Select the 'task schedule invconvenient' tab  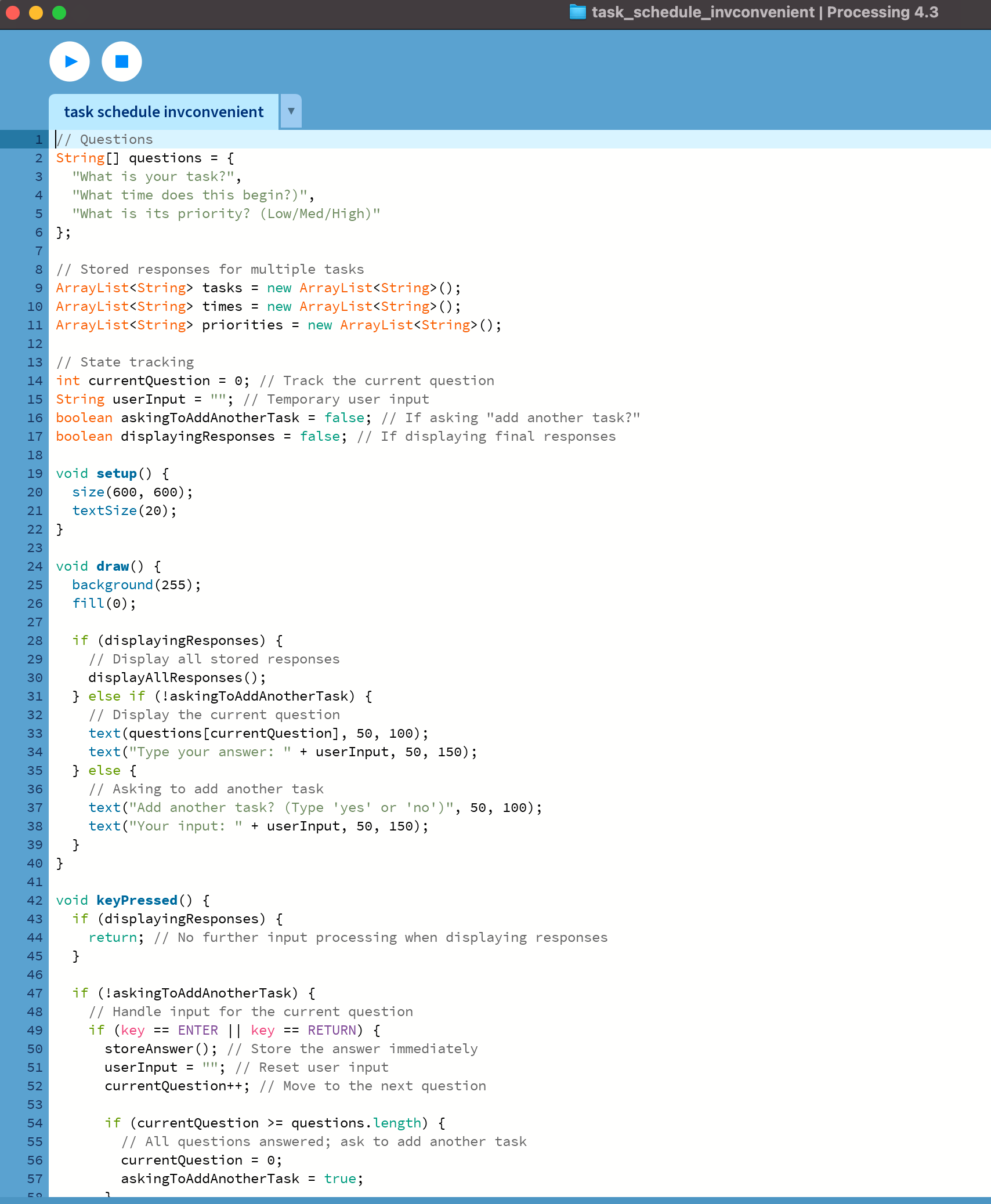tap(164, 112)
